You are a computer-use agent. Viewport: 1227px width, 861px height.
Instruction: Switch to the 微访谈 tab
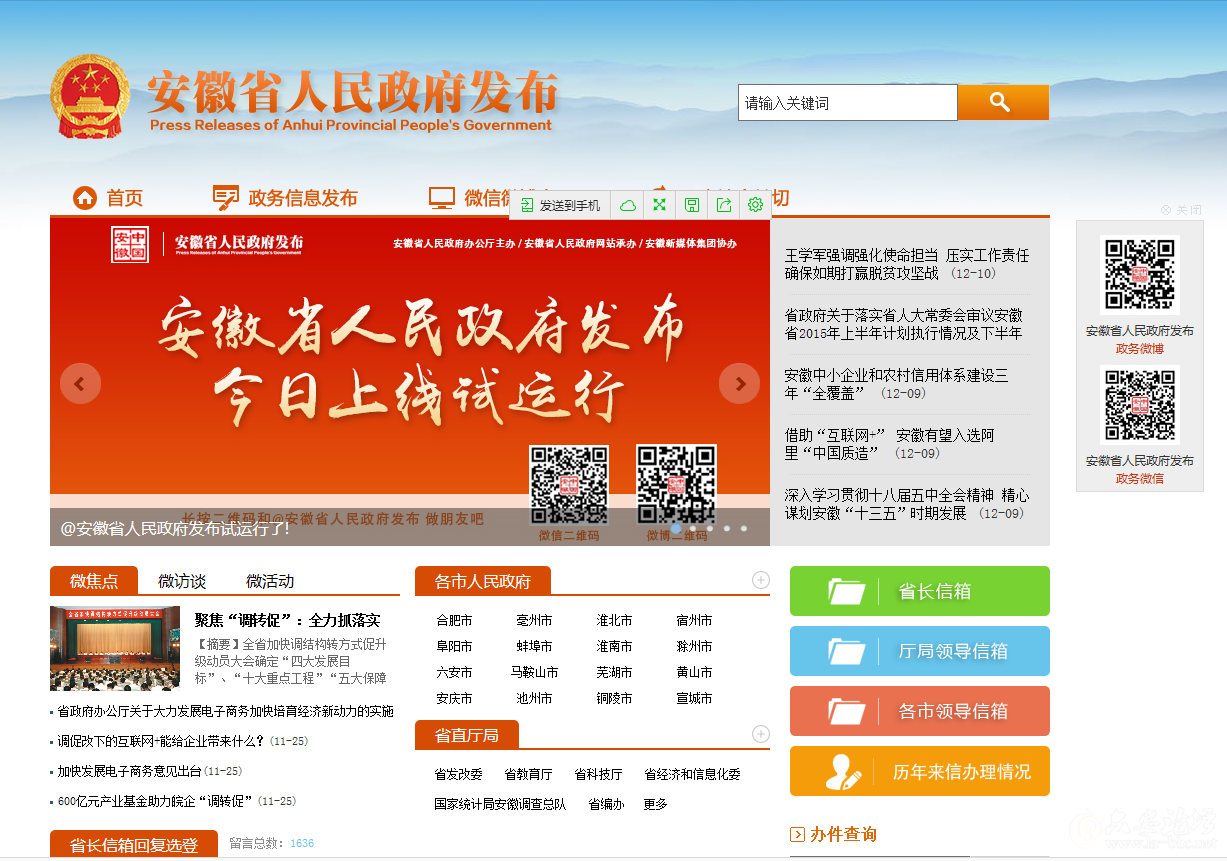pos(182,581)
